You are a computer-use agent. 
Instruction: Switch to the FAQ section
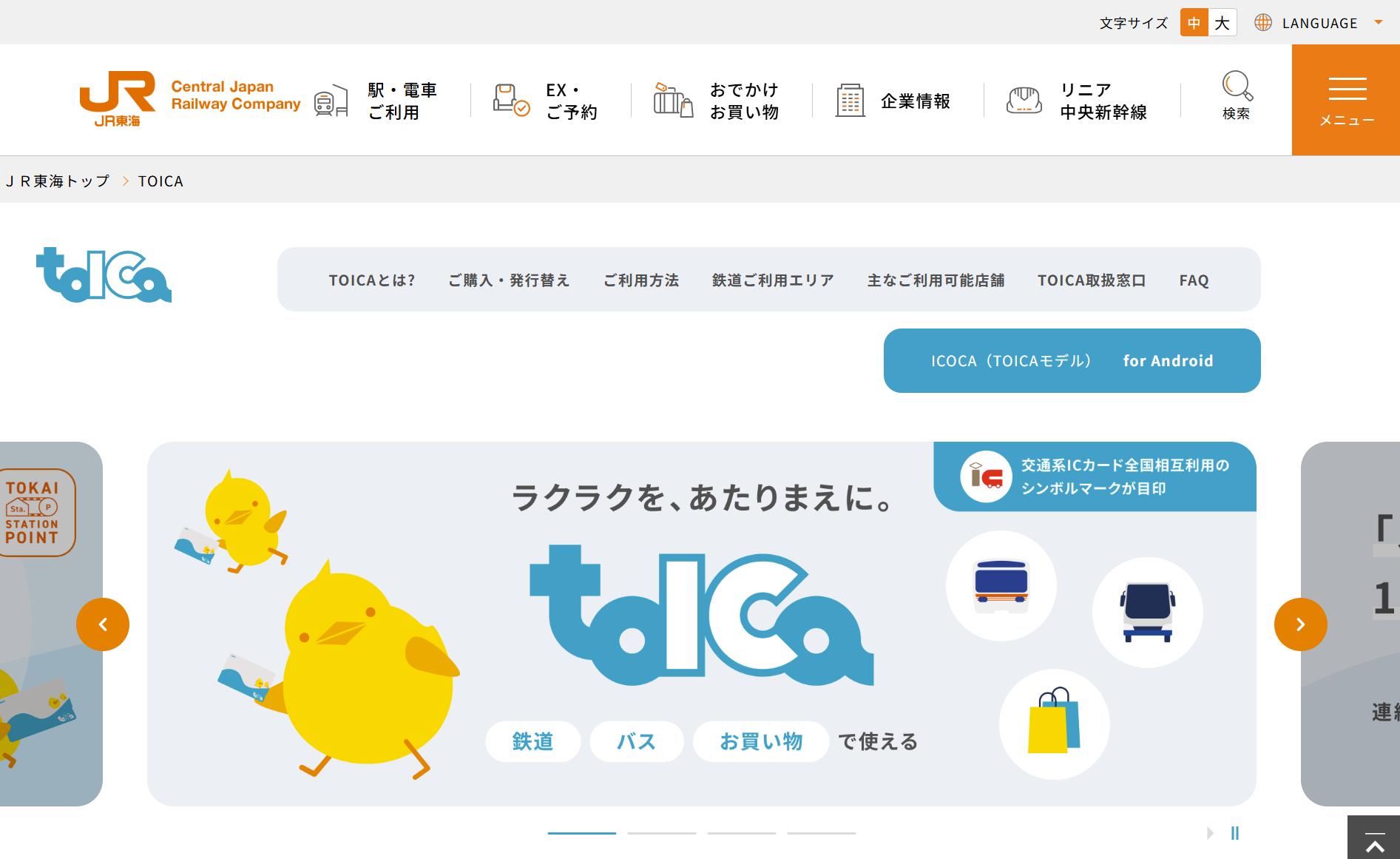[x=1193, y=280]
